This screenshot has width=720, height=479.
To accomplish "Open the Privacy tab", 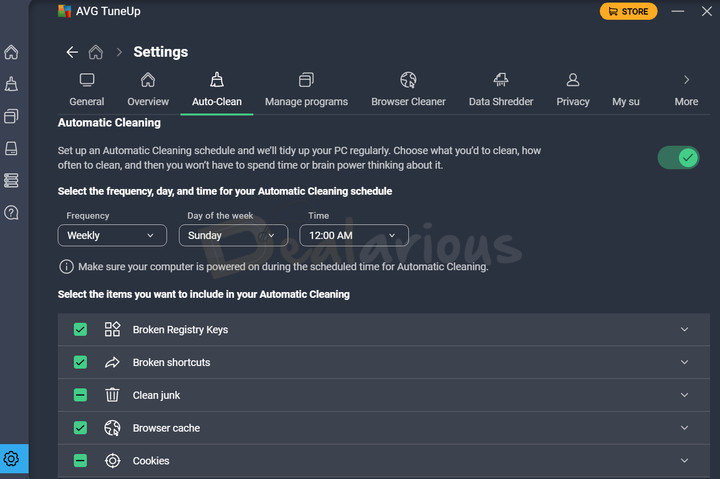I will tap(573, 90).
